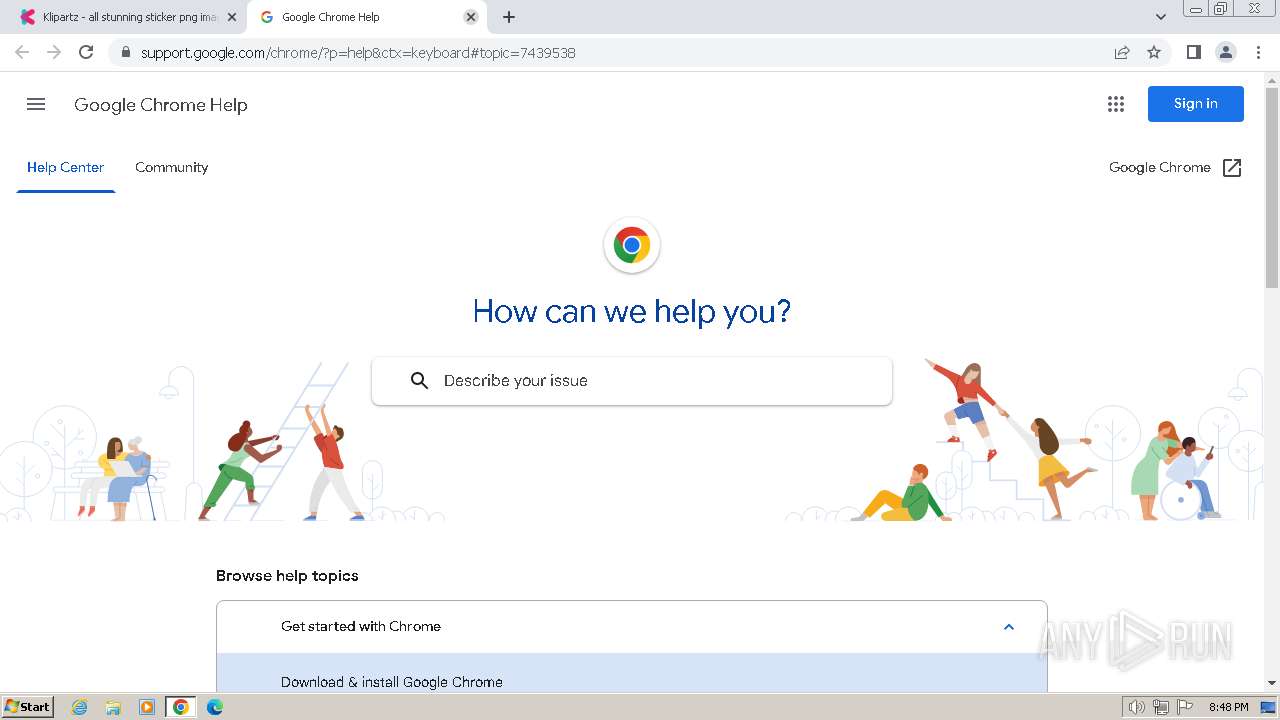
Task: Open the Chrome profile menu
Action: 1226,53
